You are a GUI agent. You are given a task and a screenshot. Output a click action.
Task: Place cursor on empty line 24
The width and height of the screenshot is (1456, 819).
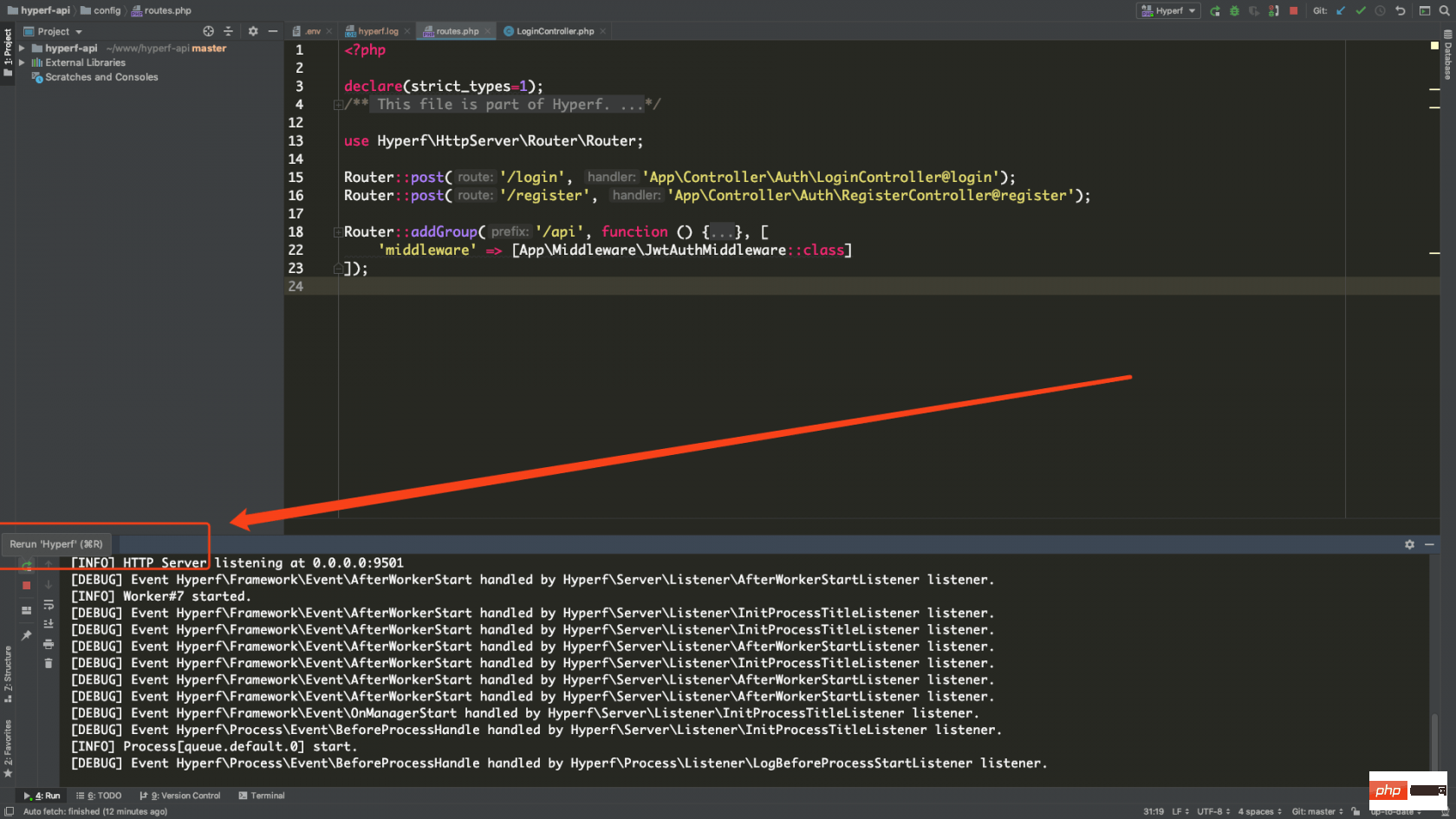(862, 286)
